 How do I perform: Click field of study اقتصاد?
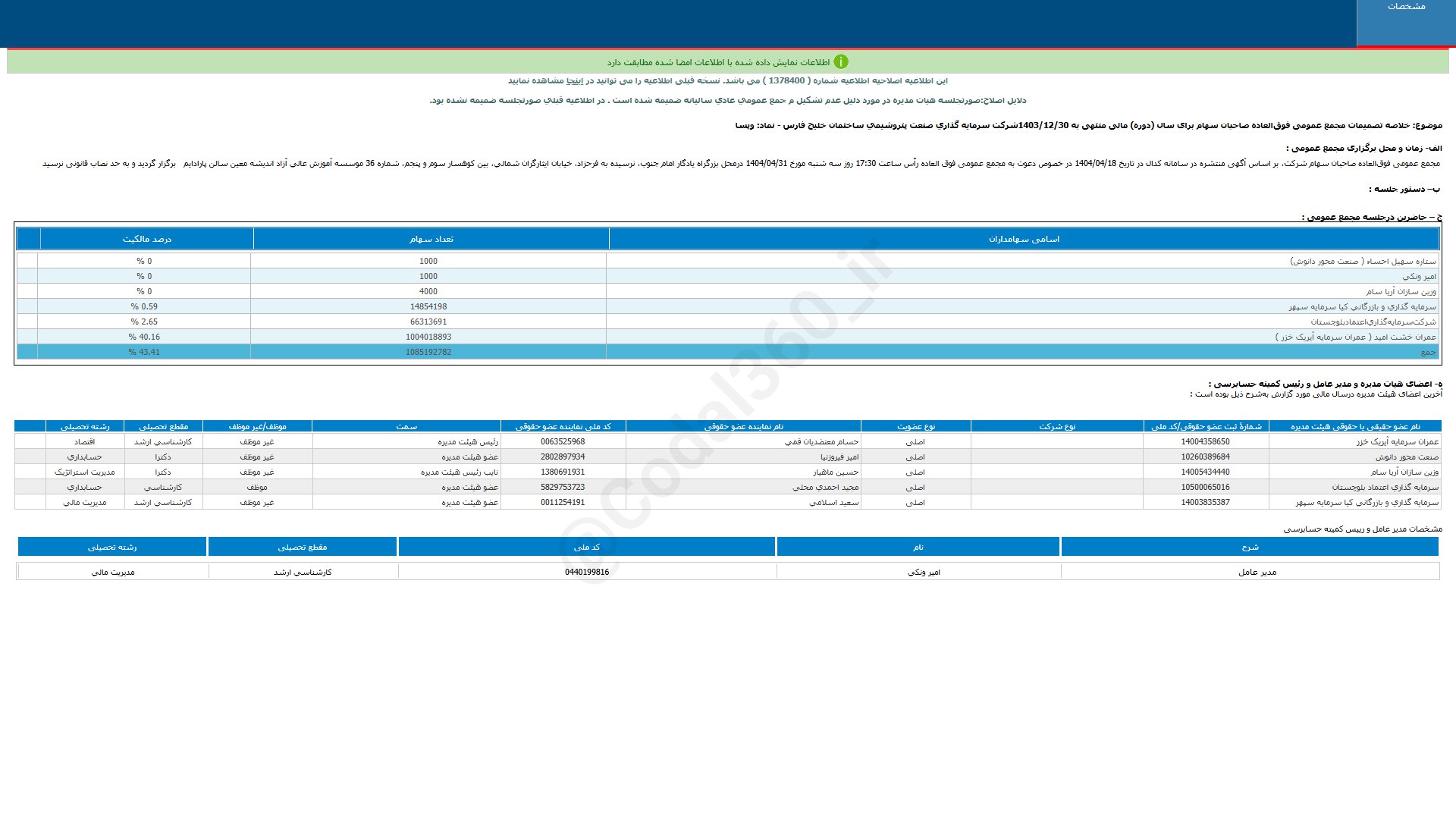[84, 441]
